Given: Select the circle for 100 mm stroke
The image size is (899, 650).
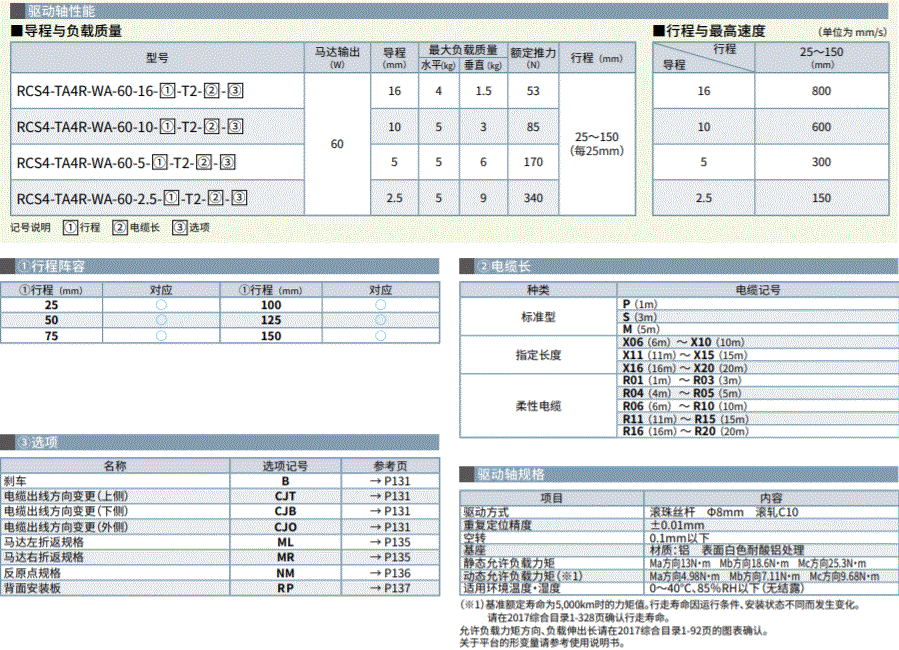Looking at the screenshot, I should [x=380, y=305].
